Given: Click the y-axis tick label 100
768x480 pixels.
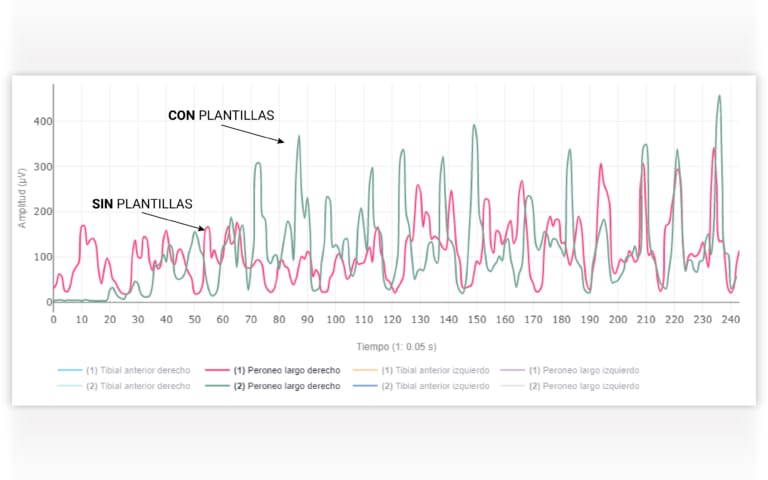Looking at the screenshot, I should point(43,257).
